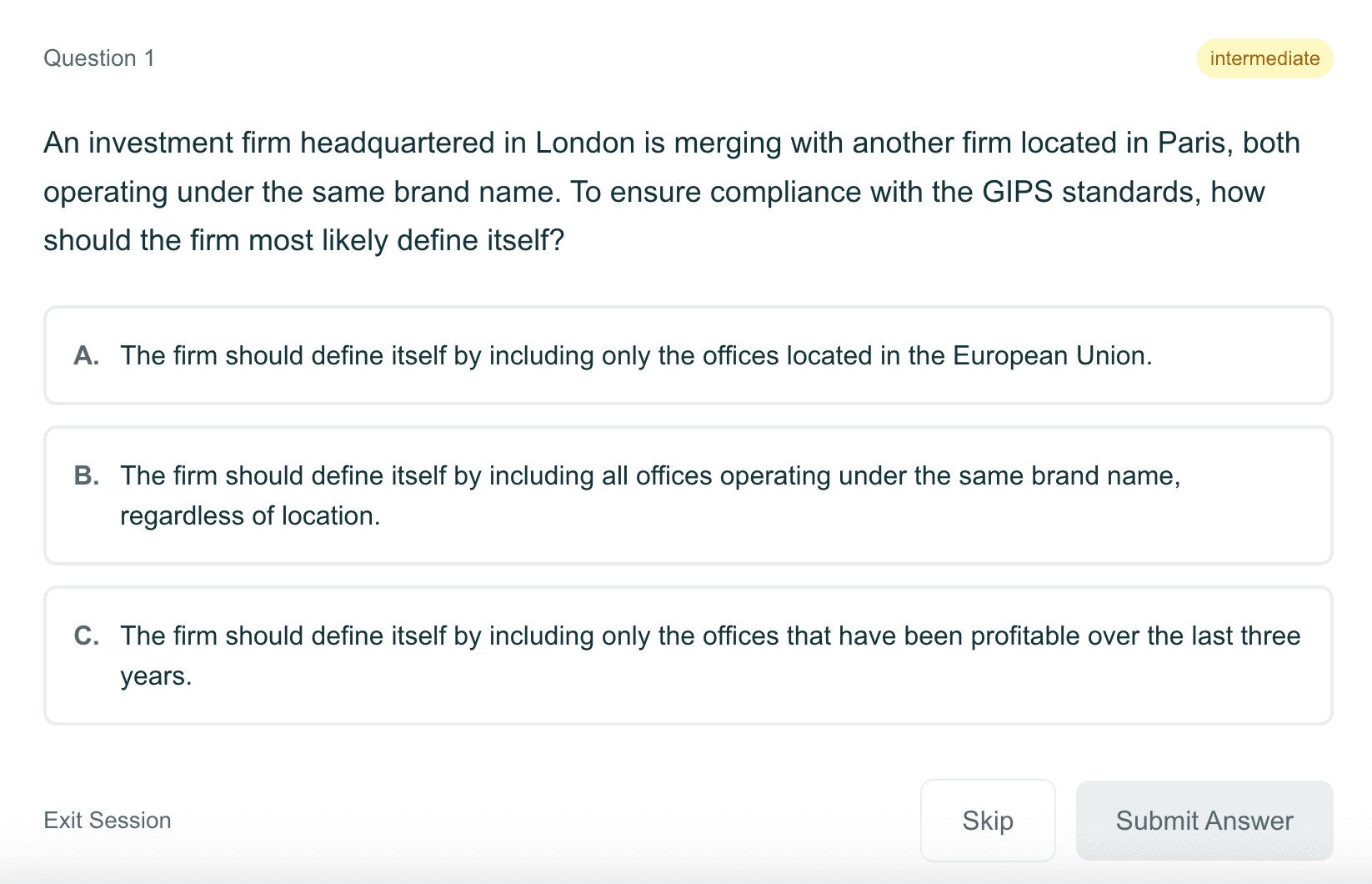This screenshot has height=884, width=1372.
Task: Skip this GIPS standards question
Action: [x=987, y=820]
